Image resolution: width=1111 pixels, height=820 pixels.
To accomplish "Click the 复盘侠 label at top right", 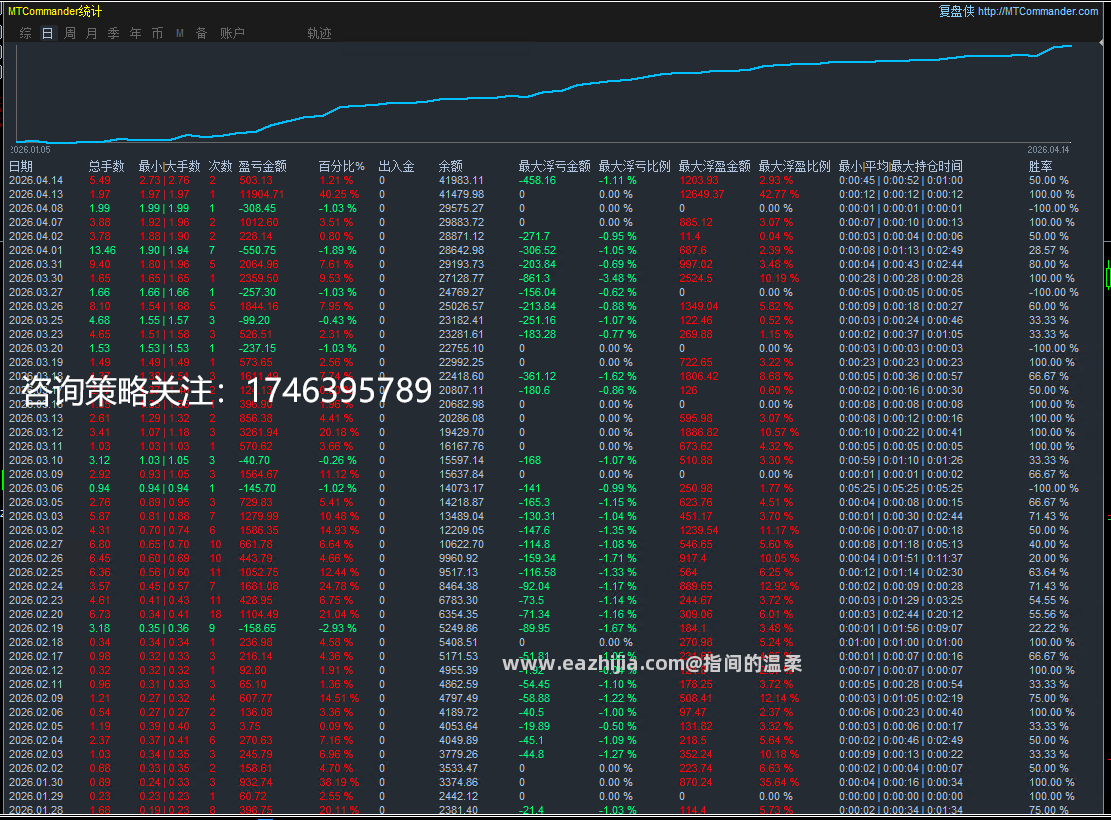I will tap(957, 11).
